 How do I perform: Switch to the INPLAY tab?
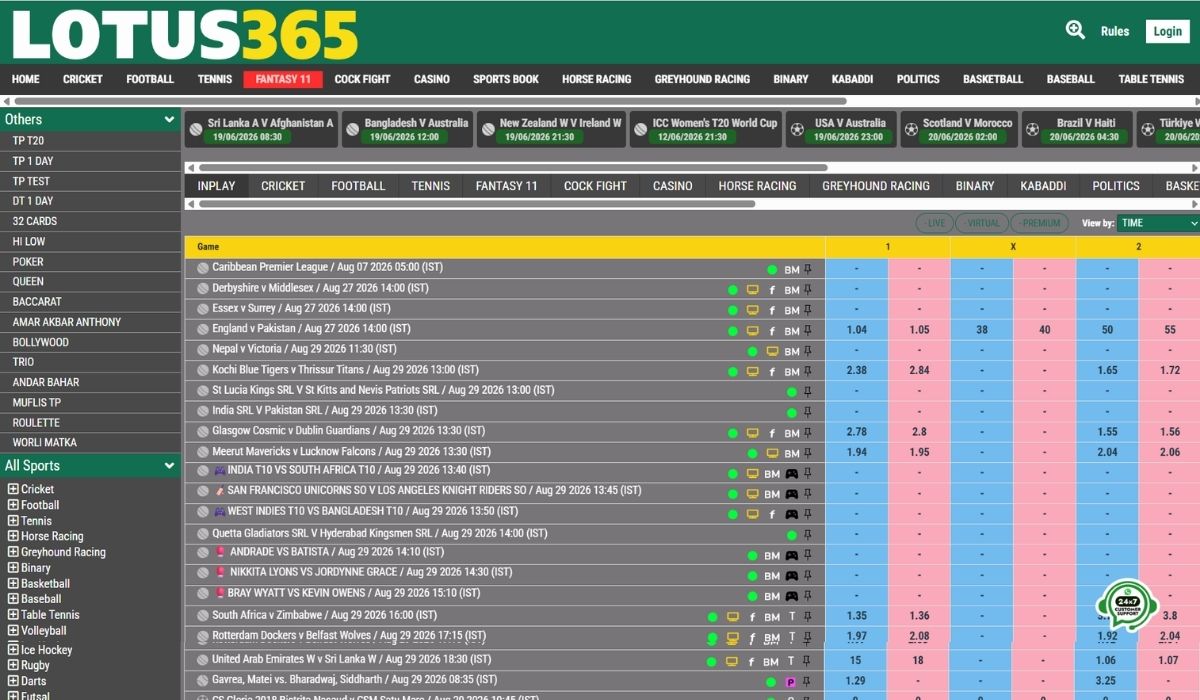click(216, 186)
